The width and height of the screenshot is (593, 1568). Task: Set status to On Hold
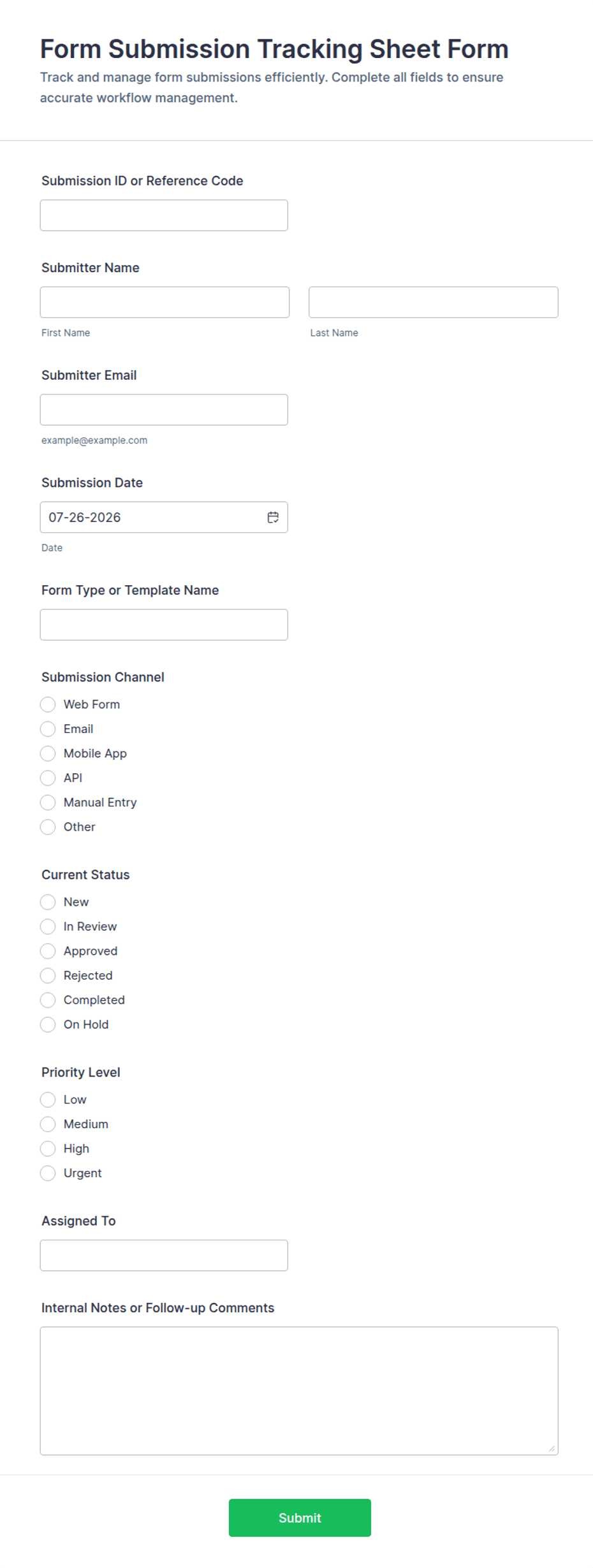[x=48, y=1024]
